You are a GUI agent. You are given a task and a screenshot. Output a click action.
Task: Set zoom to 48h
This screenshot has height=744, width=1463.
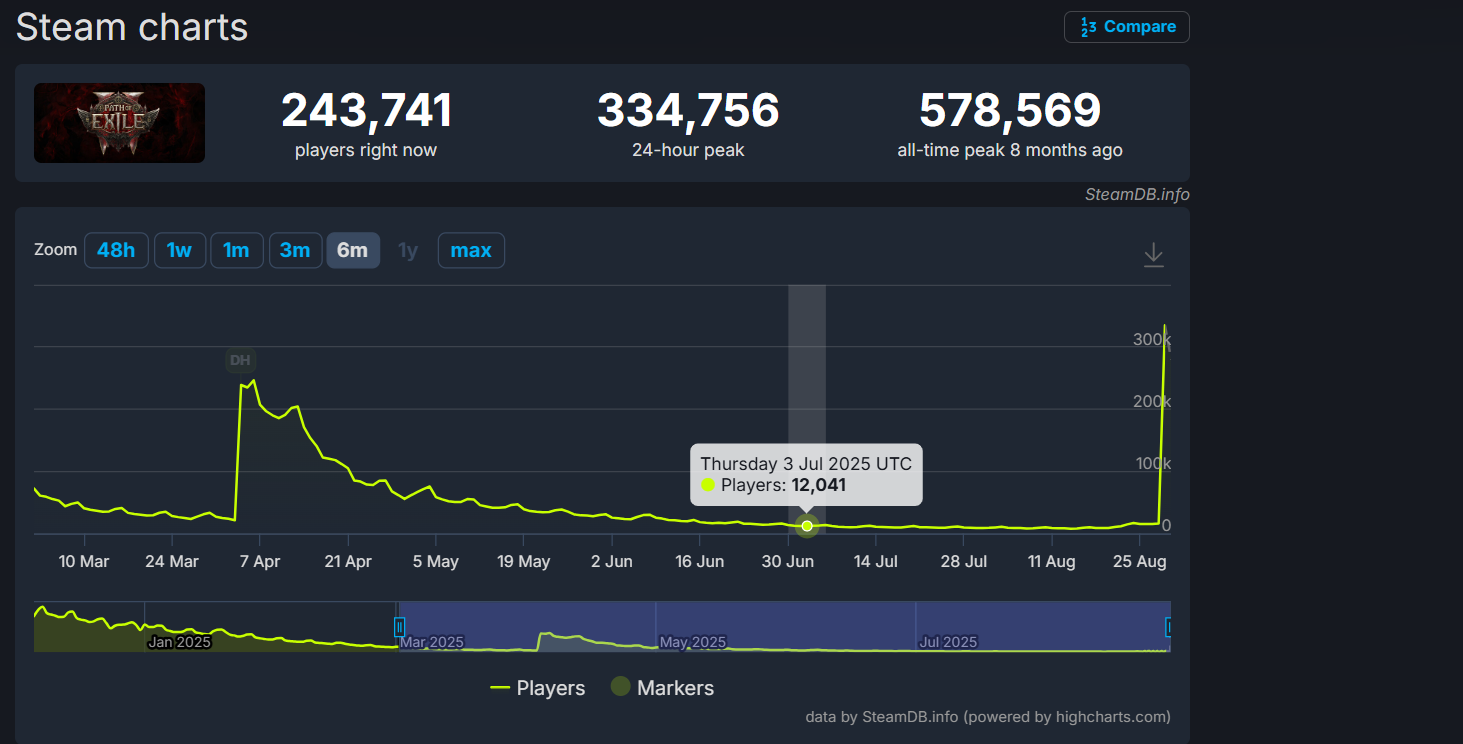click(x=116, y=250)
